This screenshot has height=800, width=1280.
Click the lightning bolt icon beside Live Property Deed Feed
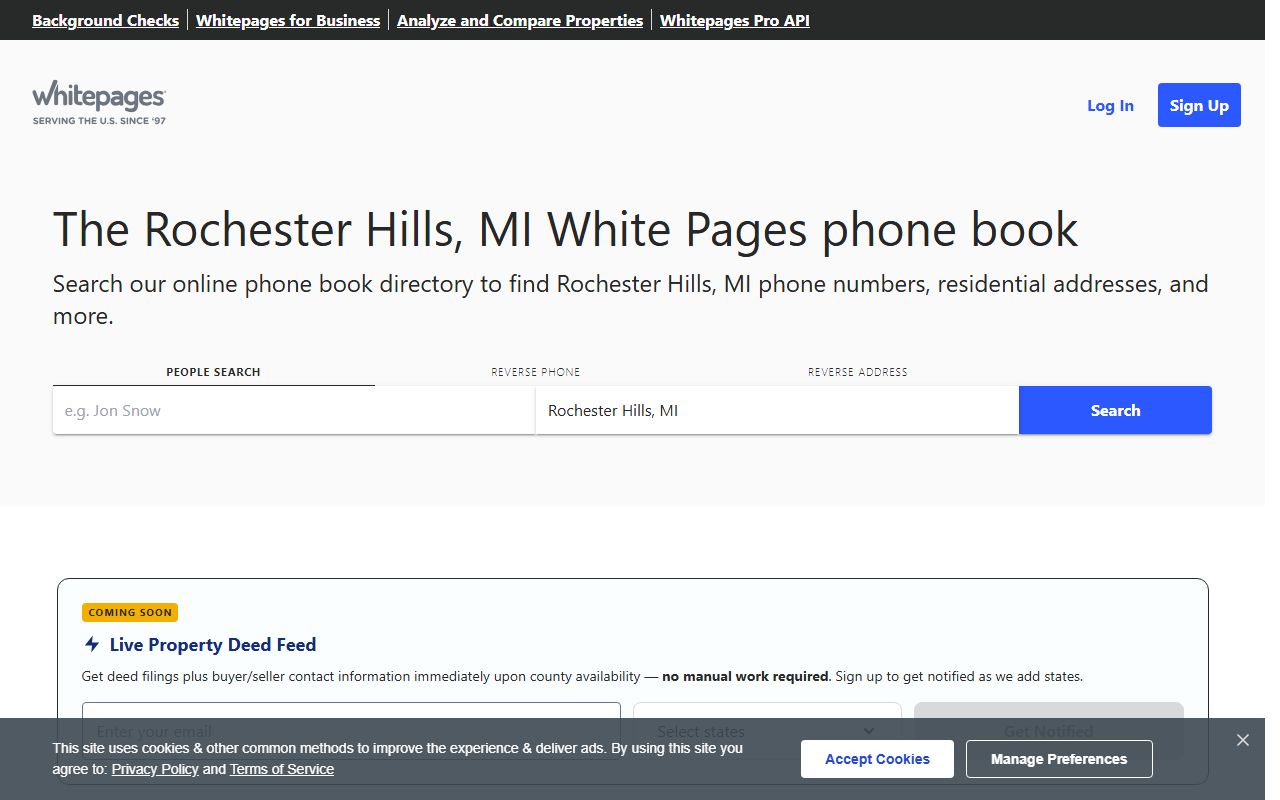(x=92, y=644)
